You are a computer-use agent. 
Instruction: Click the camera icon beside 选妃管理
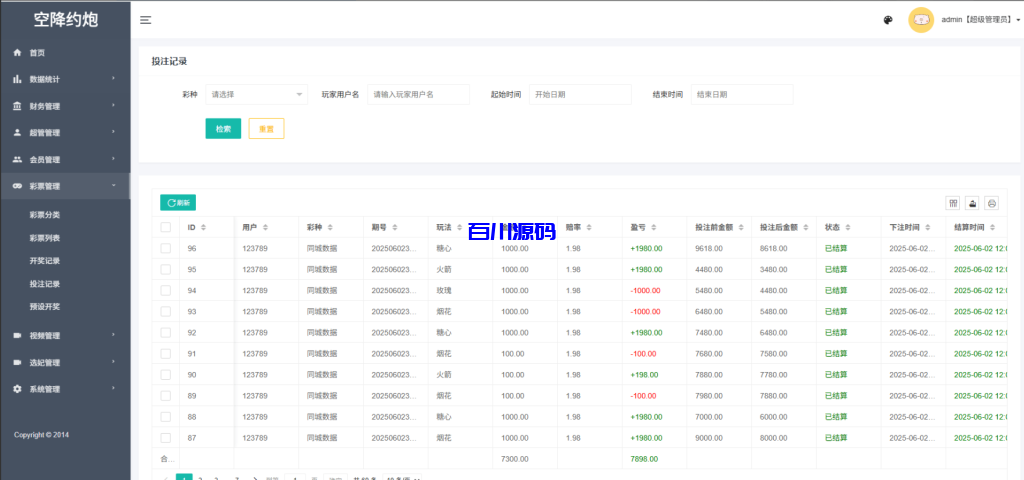tap(18, 362)
